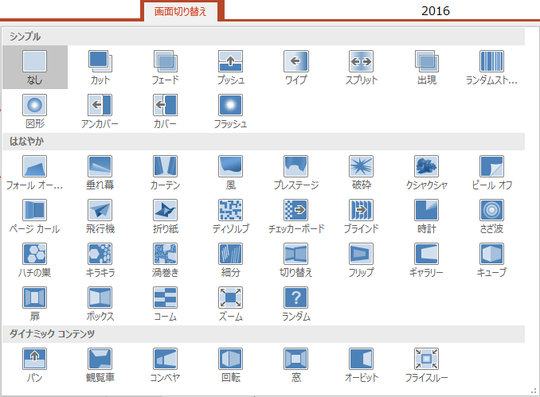
Task: Pick the クシャクシャ transition
Action: pyautogui.click(x=426, y=173)
